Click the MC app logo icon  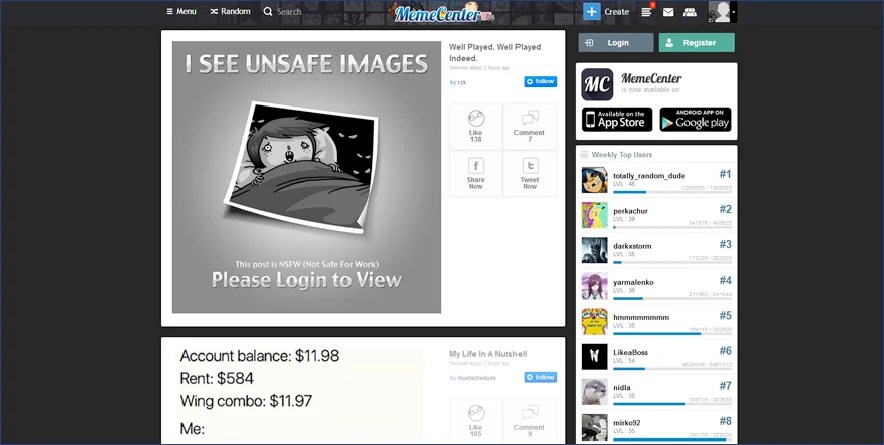coord(598,84)
